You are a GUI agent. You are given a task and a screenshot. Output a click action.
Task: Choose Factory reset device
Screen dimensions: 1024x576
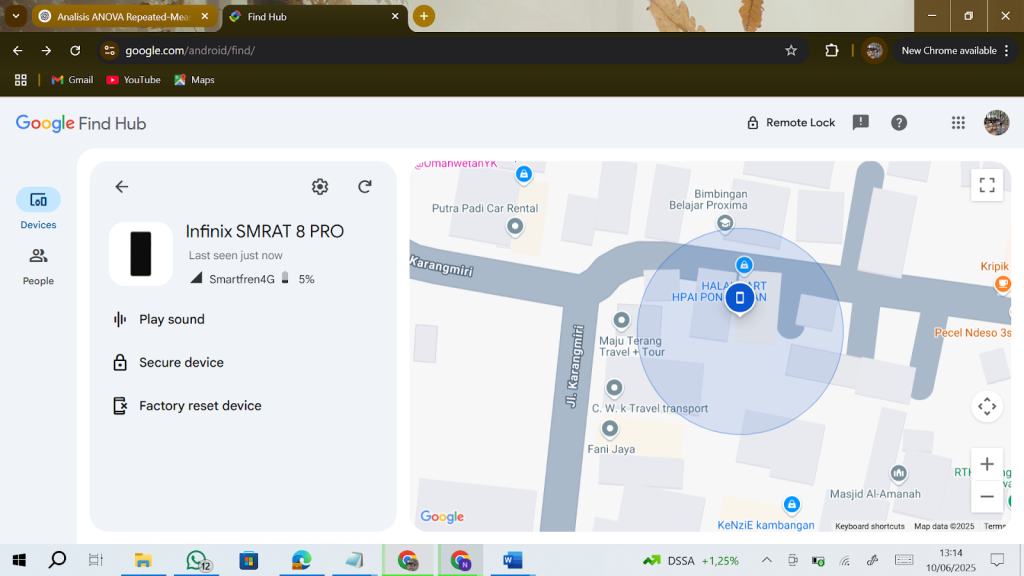click(200, 406)
